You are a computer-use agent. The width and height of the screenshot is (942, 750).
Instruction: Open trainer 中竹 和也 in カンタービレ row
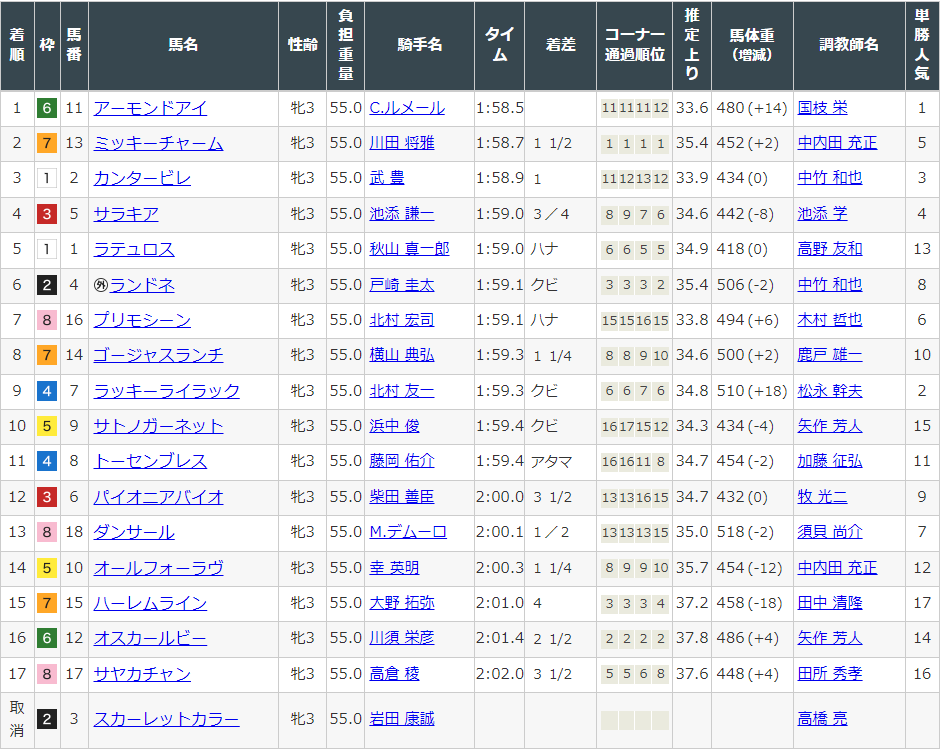coord(830,178)
